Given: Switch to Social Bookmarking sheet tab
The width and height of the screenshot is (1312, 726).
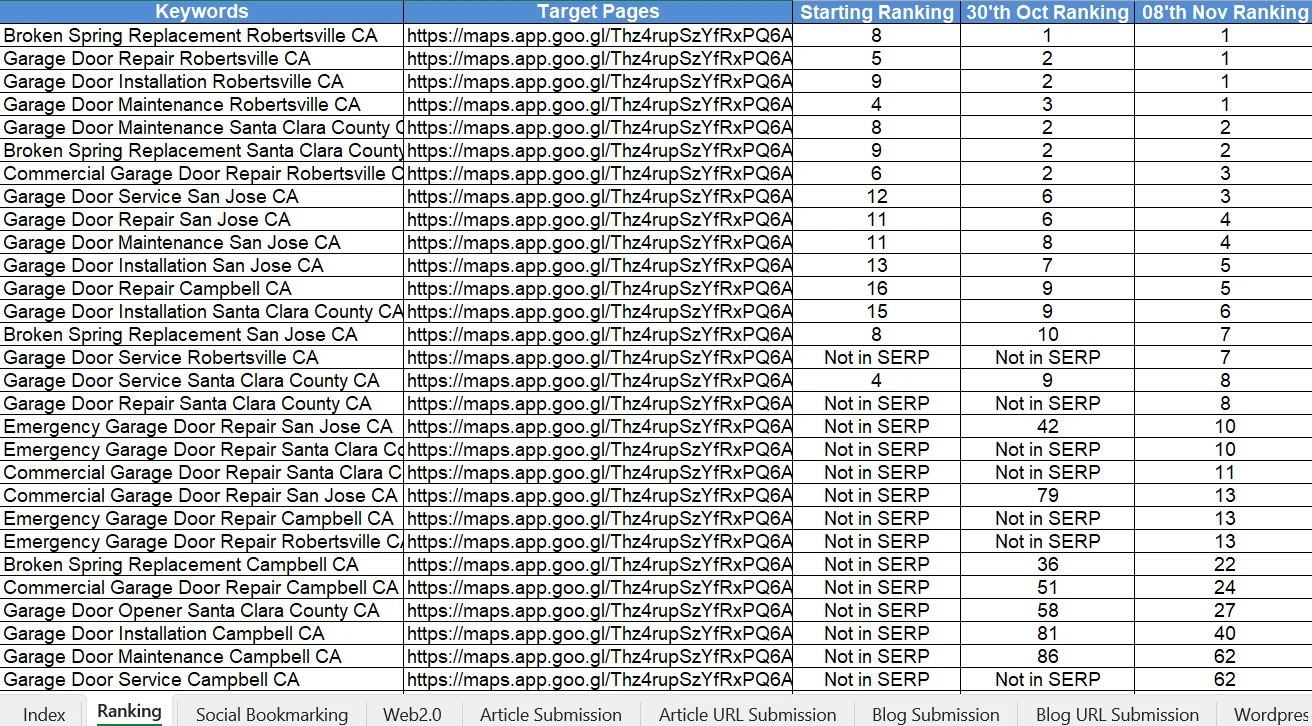Looking at the screenshot, I should pyautogui.click(x=272, y=714).
